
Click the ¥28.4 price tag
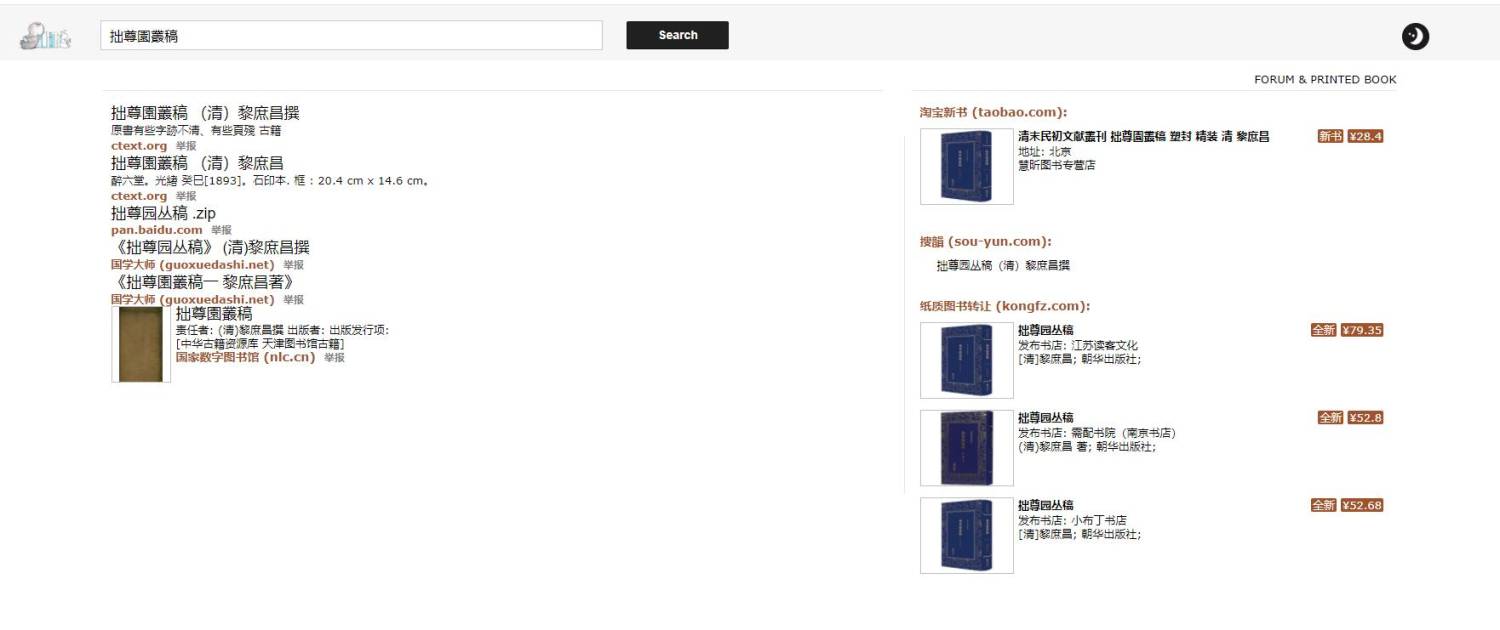click(x=1365, y=136)
